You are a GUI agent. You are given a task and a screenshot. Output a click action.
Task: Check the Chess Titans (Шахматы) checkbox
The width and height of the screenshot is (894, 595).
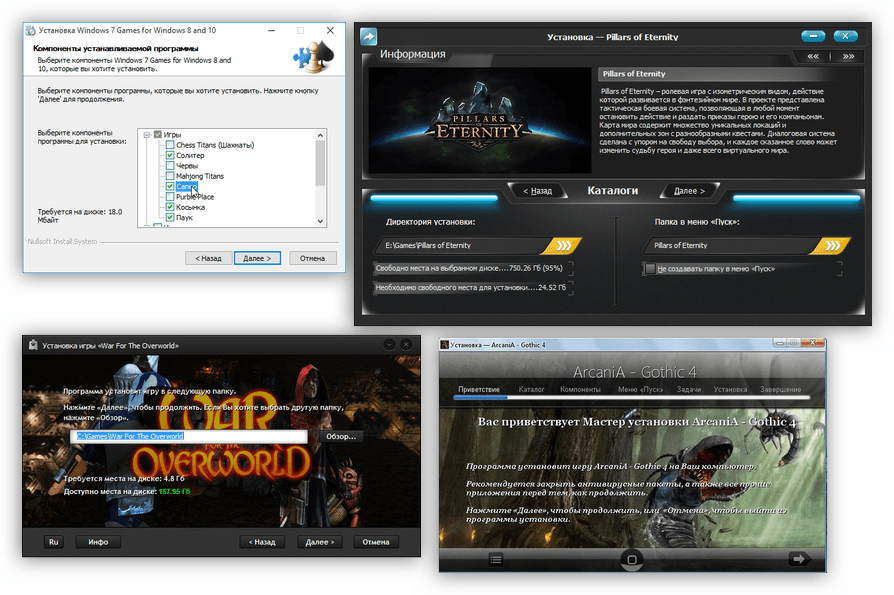(x=170, y=145)
